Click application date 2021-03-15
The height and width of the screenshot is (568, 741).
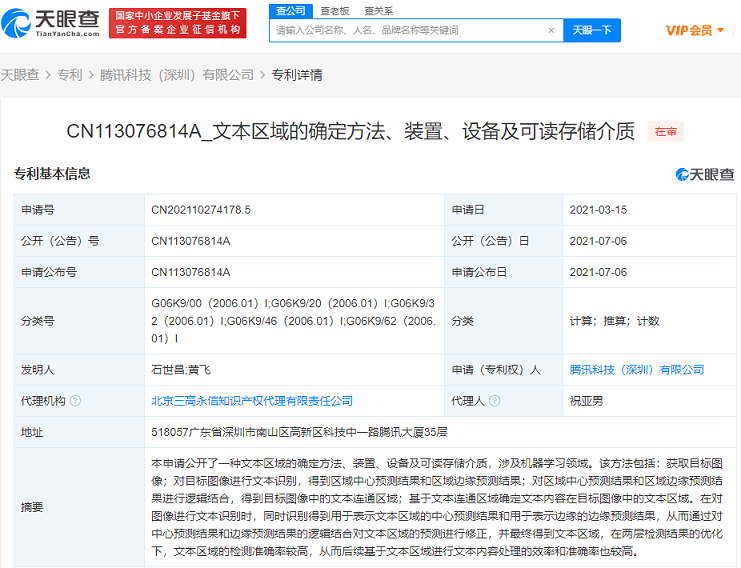click(598, 210)
